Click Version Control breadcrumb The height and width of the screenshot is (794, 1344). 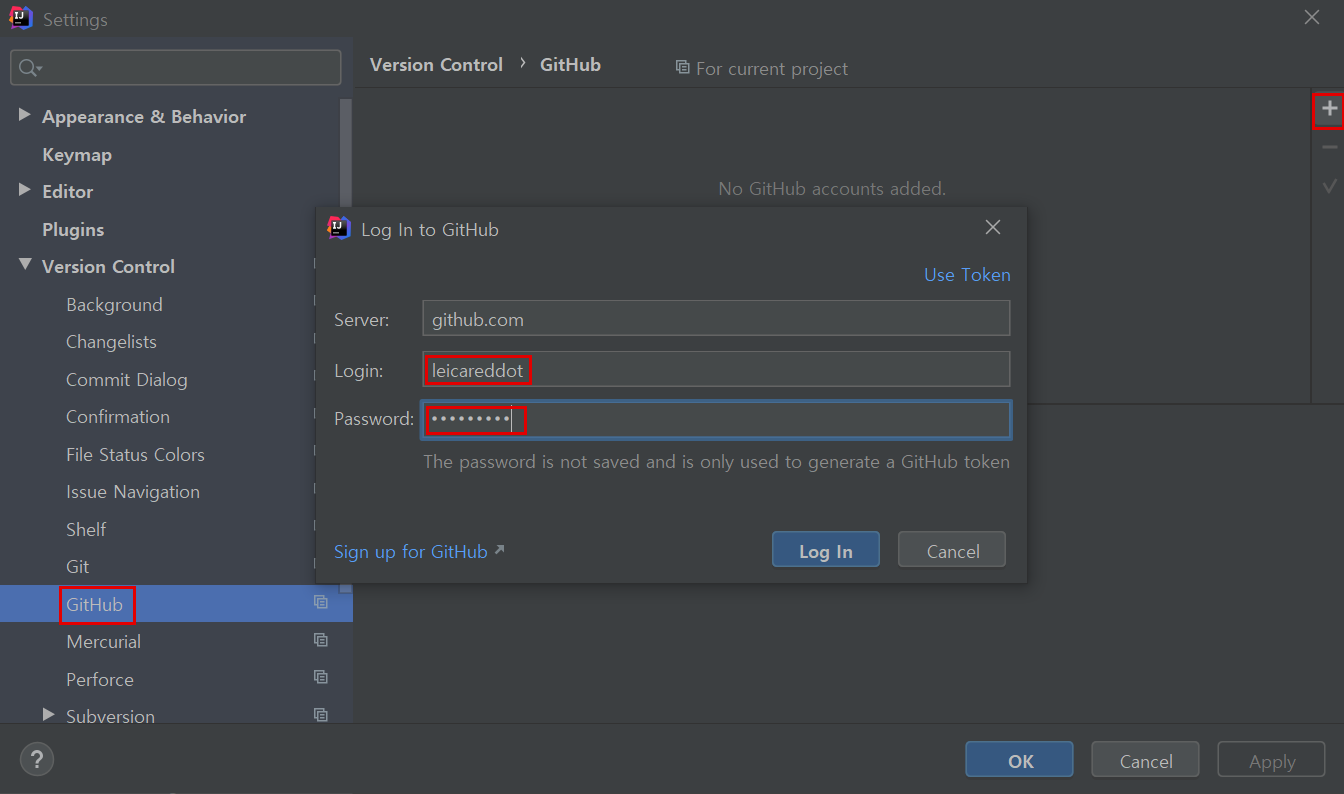pyautogui.click(x=436, y=65)
